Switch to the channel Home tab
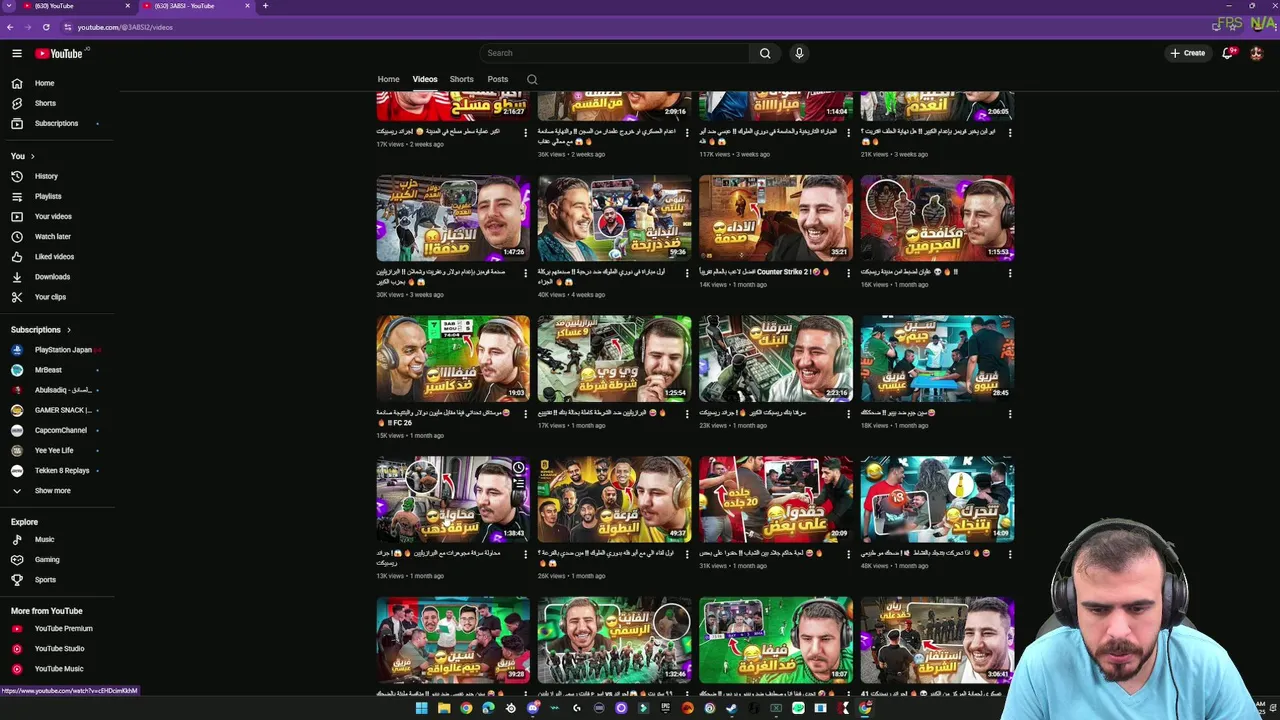Screen dimensions: 1280x720 [388, 79]
